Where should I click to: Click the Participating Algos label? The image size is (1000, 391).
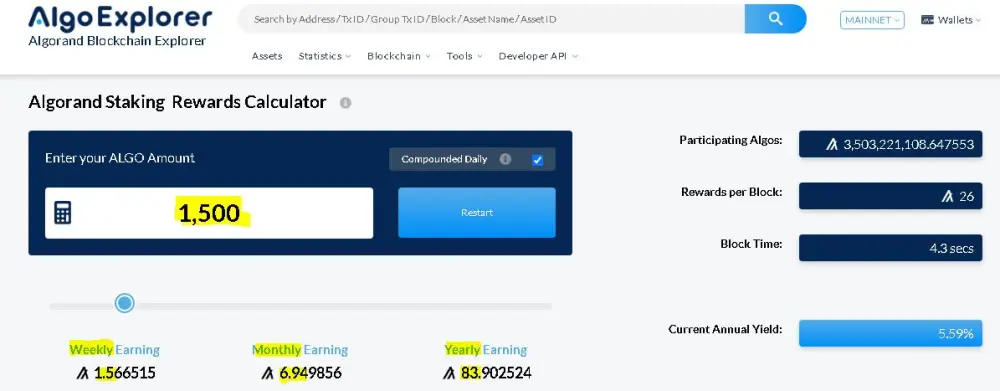pyautogui.click(x=731, y=140)
